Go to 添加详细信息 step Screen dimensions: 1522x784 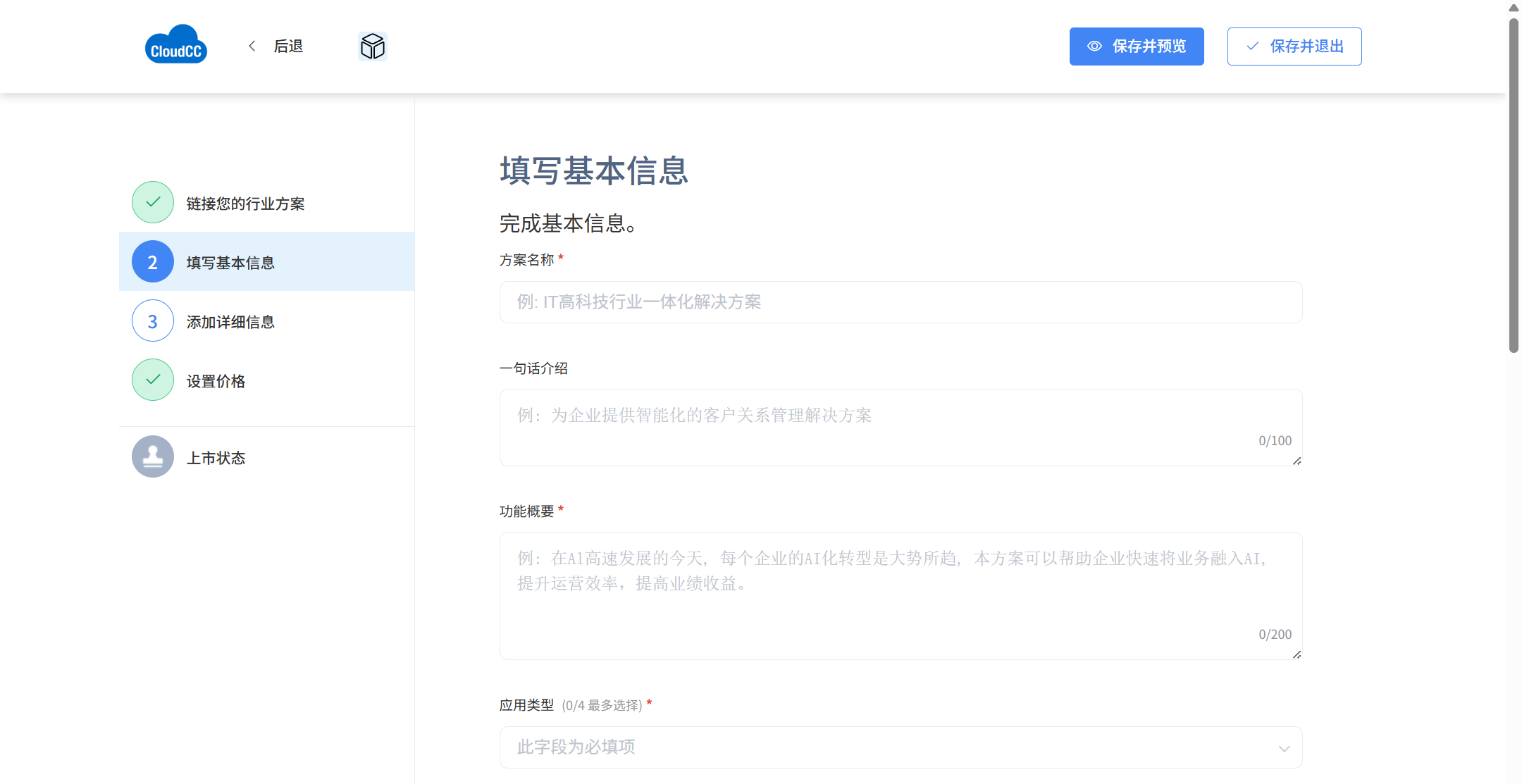click(x=230, y=322)
